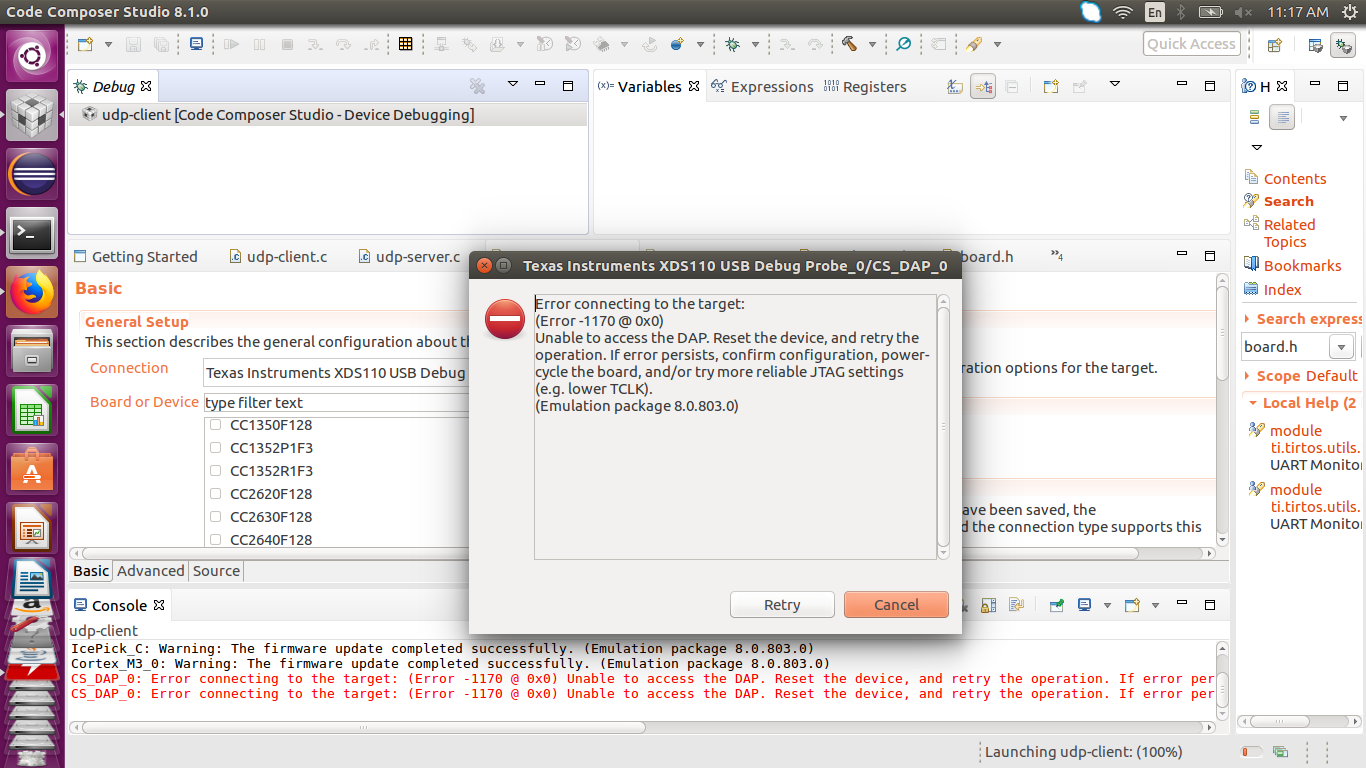Screen dimensions: 1366x768
Task: Open the board.h search expression dropdown
Action: coord(1341,347)
